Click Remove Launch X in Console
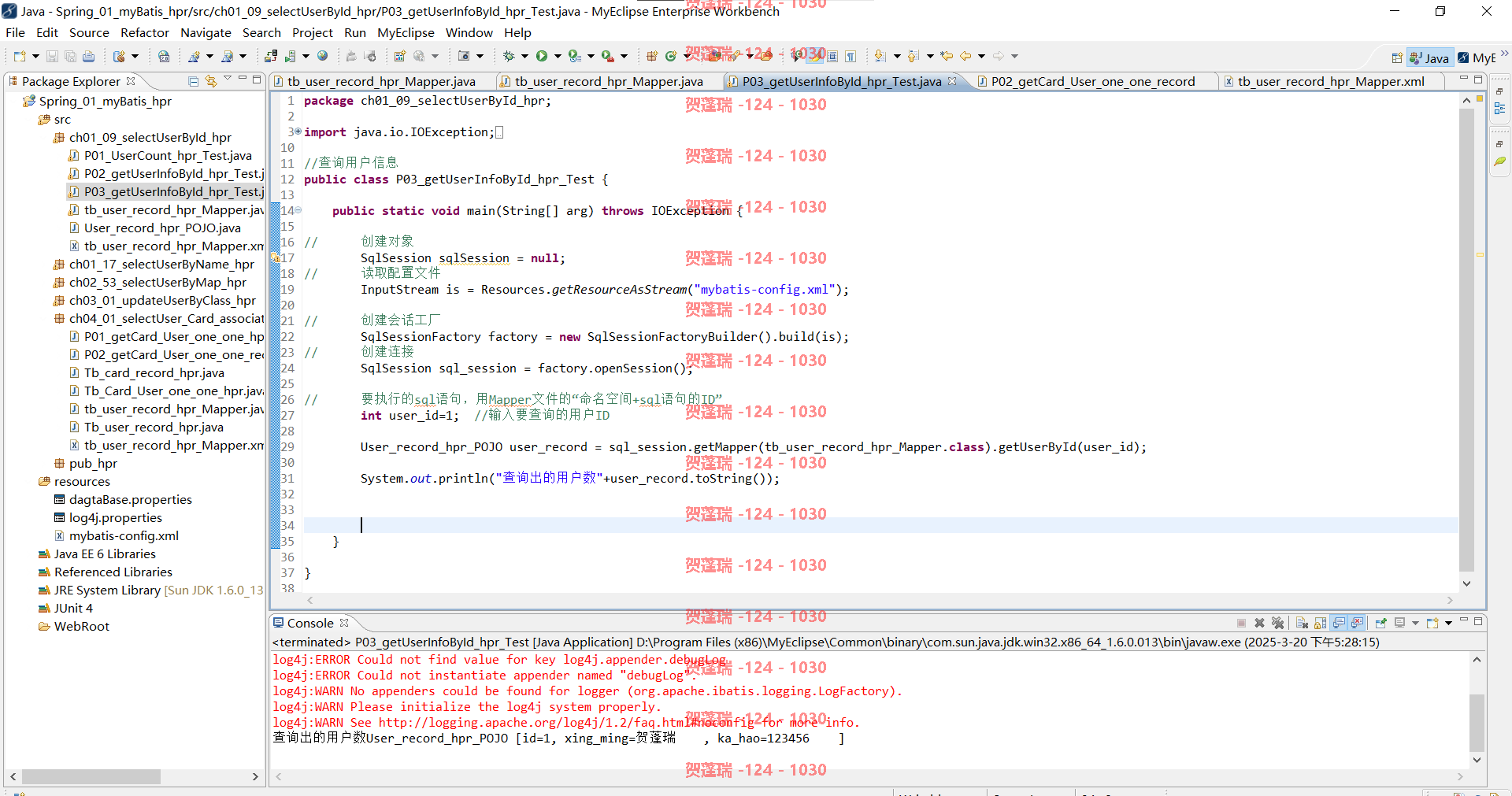Image resolution: width=1512 pixels, height=796 pixels. click(x=1259, y=623)
